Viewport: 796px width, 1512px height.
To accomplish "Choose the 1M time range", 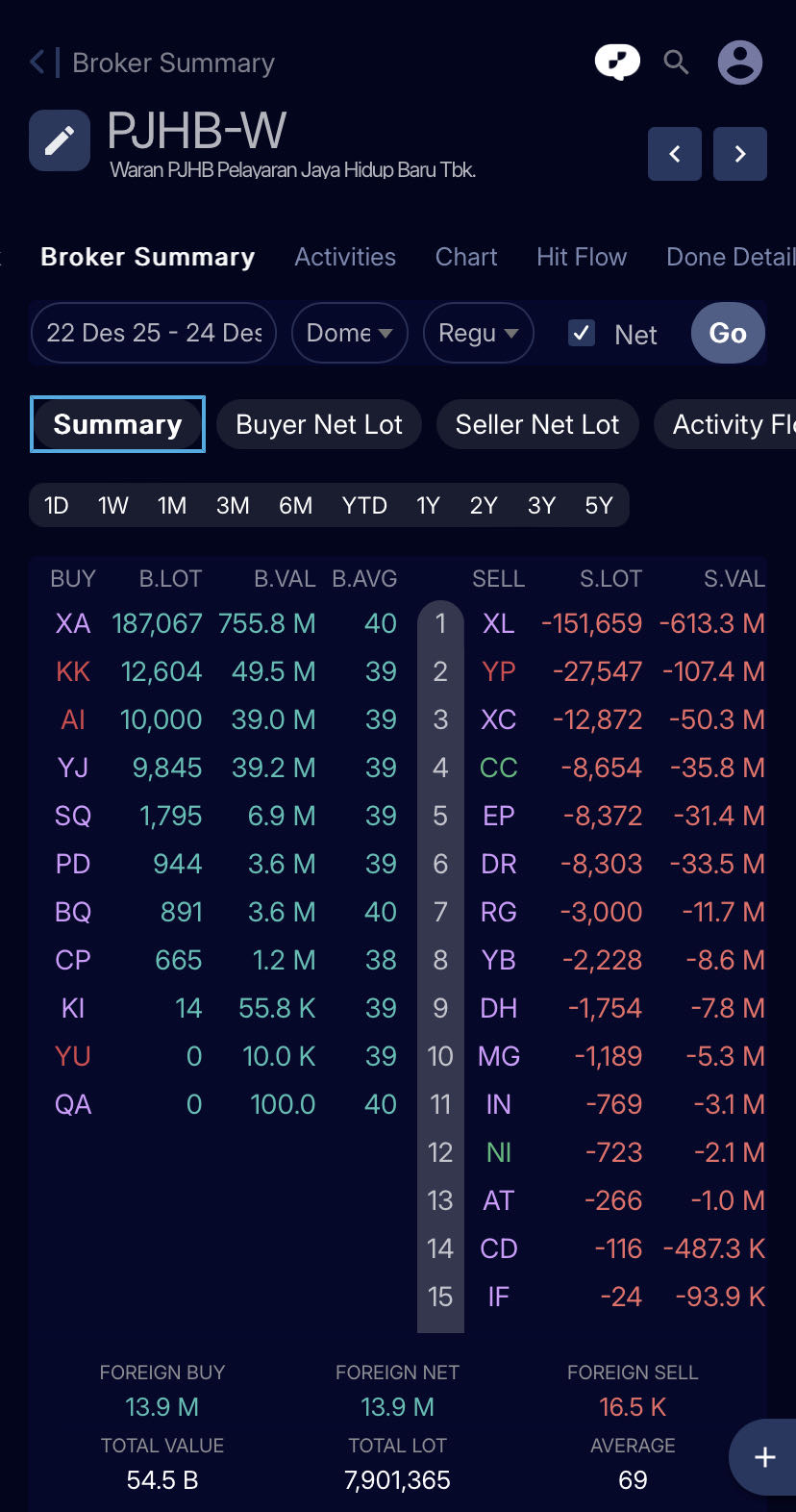I will click(172, 505).
